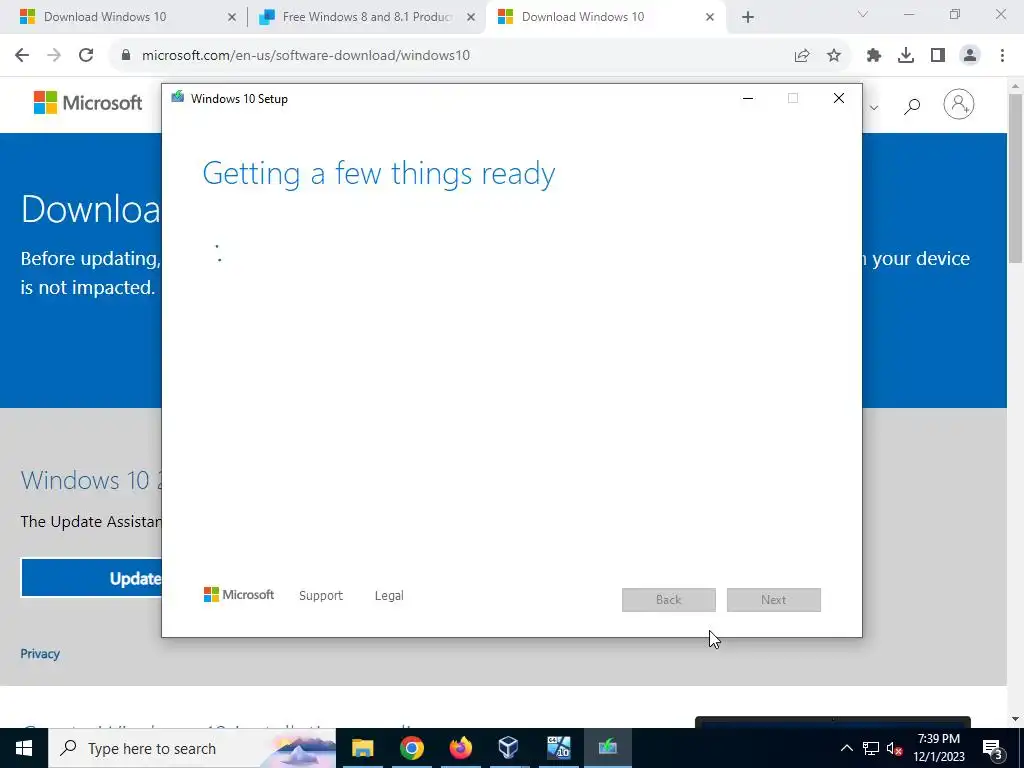1024x768 pixels.
Task: Expand the website header menu chevron
Action: point(874,108)
